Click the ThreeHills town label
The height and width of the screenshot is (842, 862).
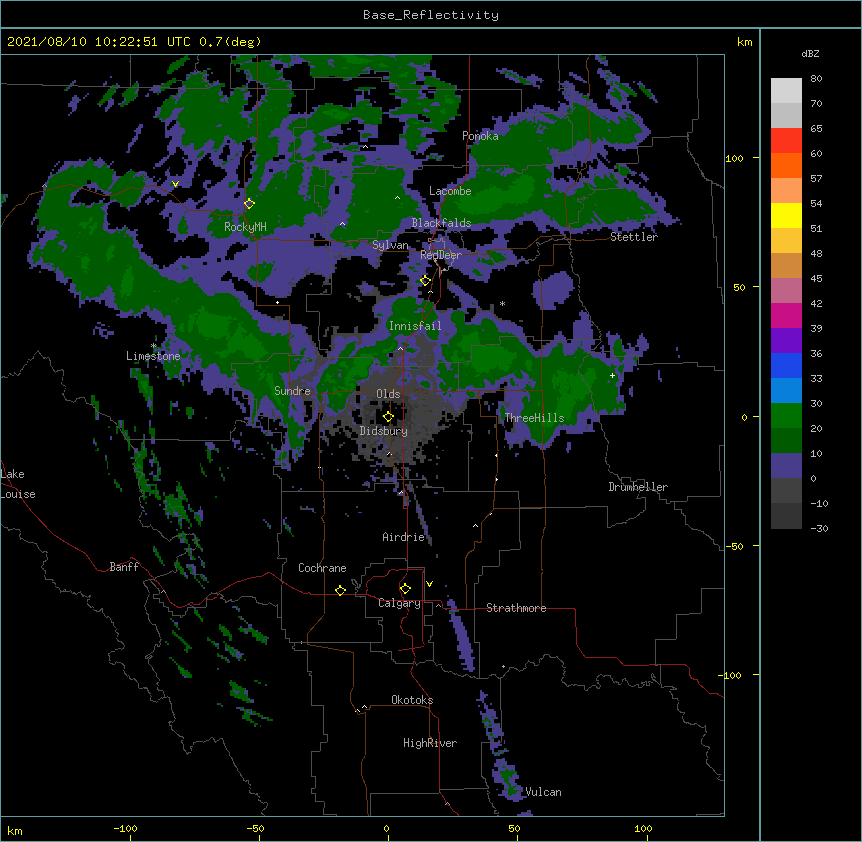tap(534, 418)
